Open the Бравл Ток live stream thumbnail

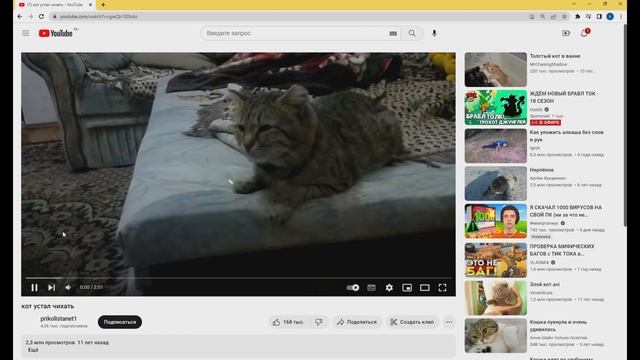point(496,107)
